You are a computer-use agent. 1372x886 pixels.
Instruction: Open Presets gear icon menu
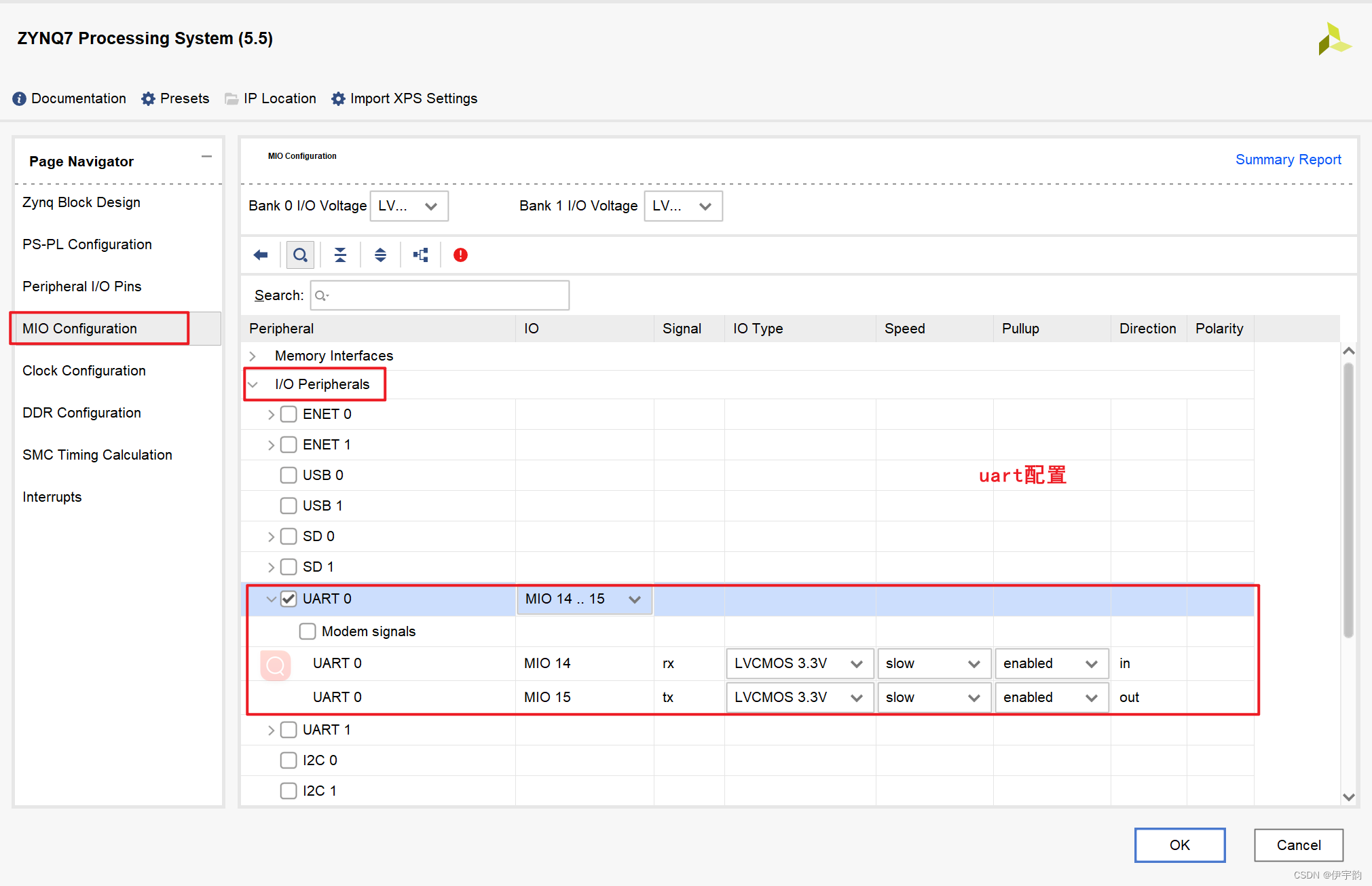point(148,99)
